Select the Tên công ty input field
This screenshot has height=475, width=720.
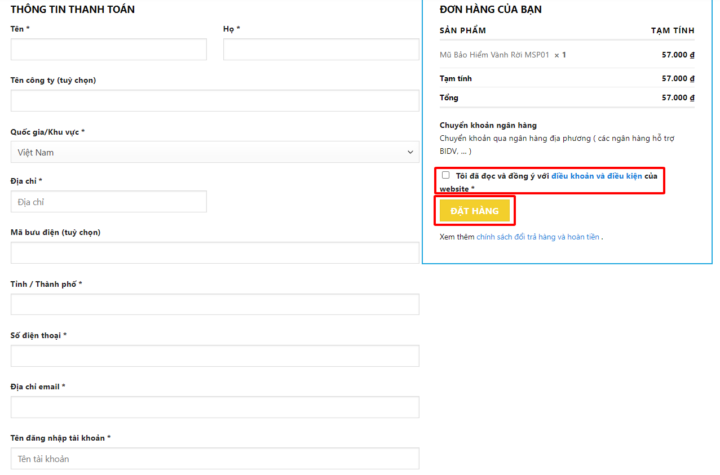[215, 100]
